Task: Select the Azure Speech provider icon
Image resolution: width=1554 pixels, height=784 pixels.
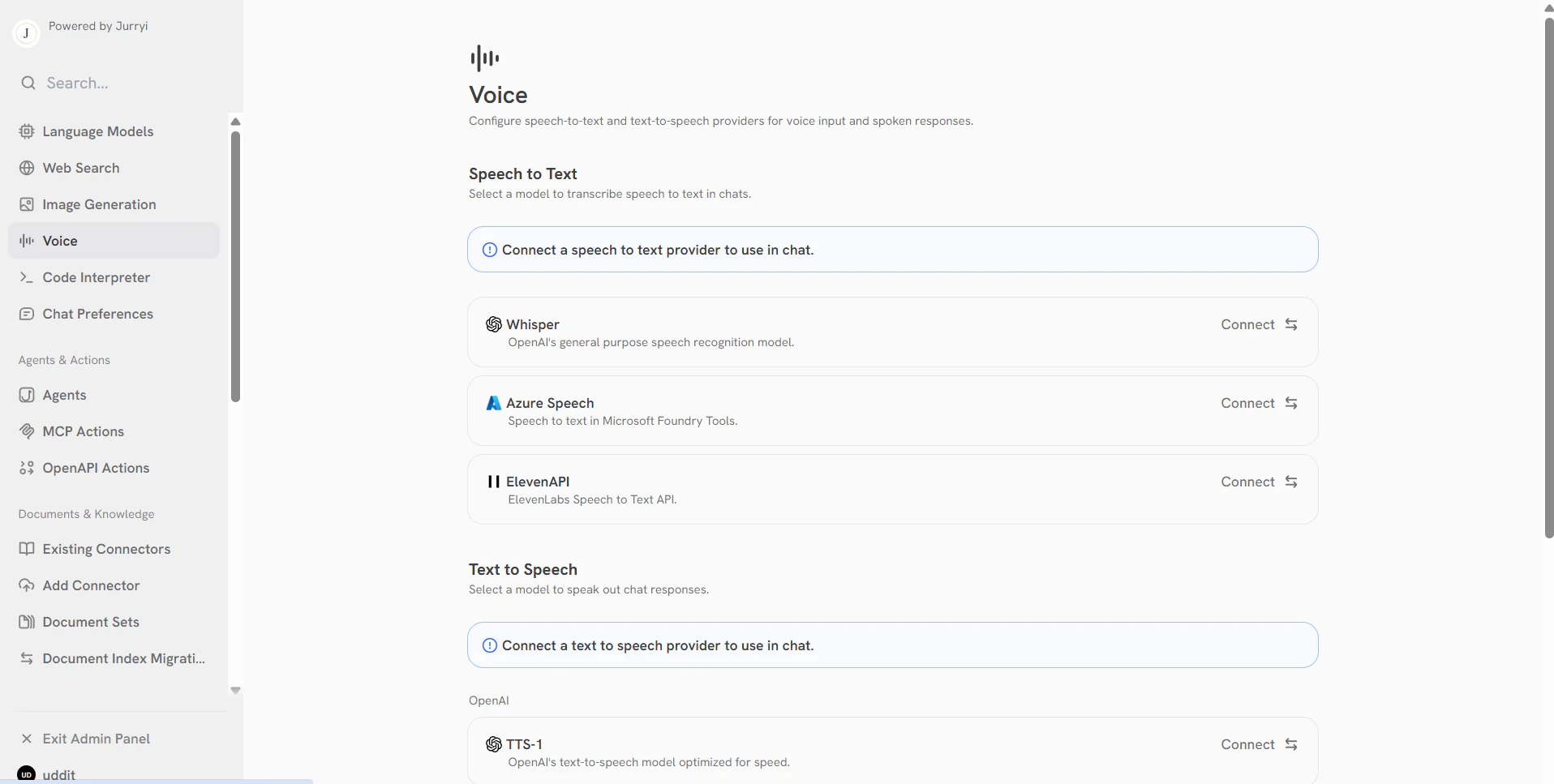Action: [x=493, y=403]
